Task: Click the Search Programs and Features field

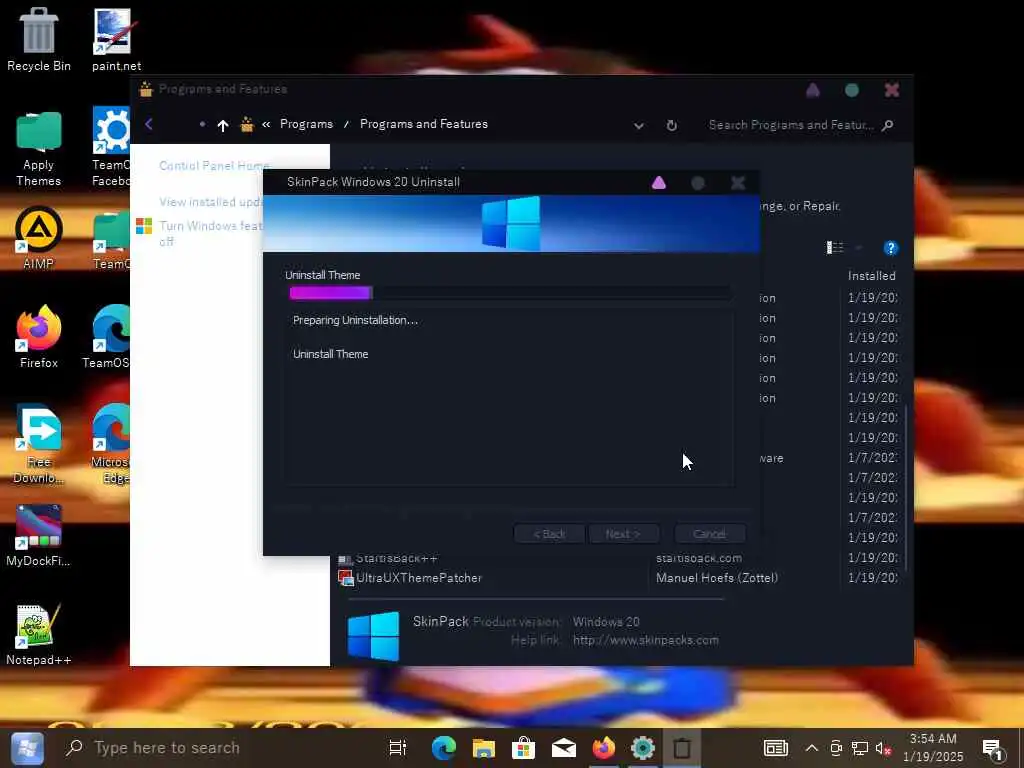Action: click(x=790, y=125)
